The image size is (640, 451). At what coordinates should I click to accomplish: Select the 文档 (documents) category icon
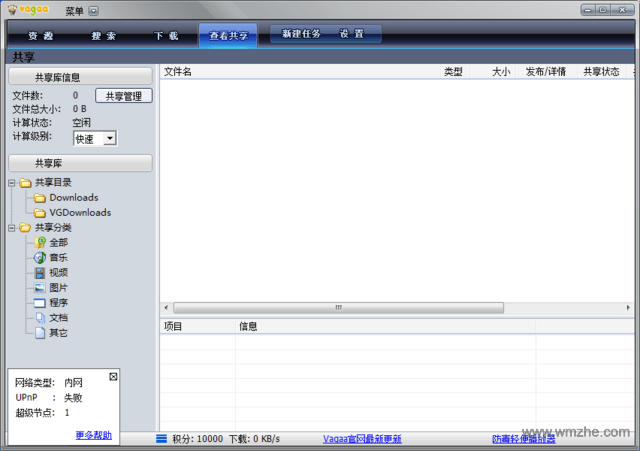pyautogui.click(x=40, y=318)
